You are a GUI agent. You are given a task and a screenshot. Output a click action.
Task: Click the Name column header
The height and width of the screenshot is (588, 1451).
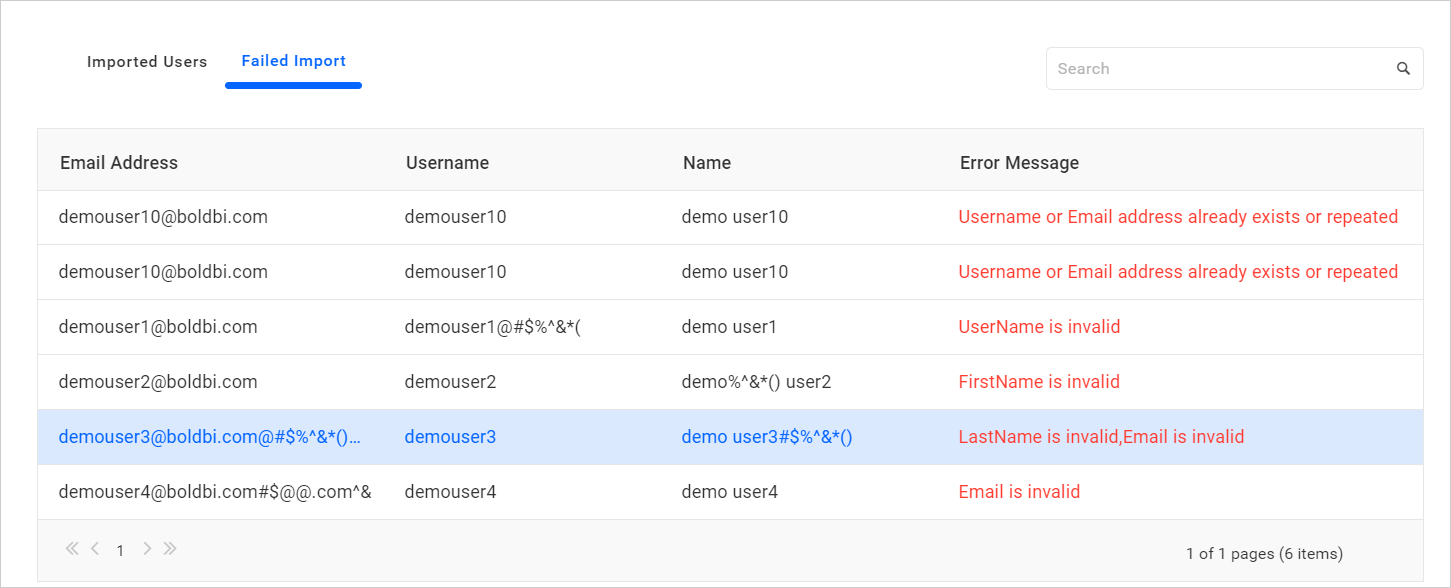(707, 163)
